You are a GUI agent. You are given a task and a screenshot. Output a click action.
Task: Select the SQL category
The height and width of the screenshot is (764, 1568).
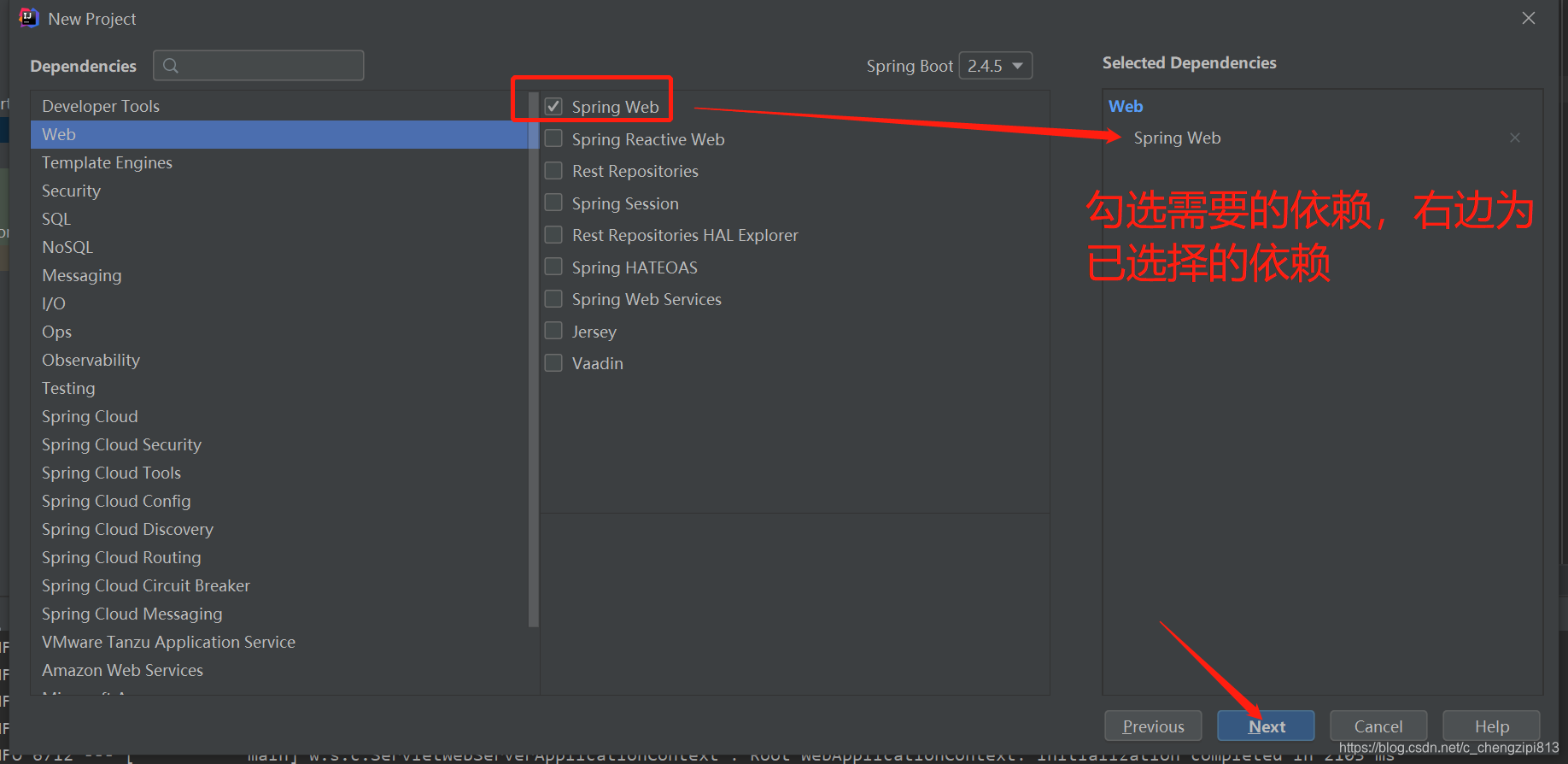(279, 219)
